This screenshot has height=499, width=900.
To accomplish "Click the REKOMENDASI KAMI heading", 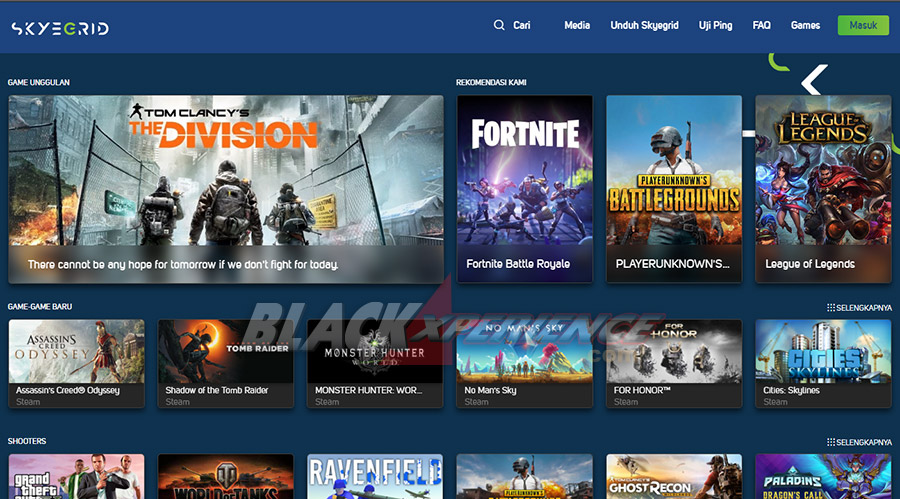I will coord(491,83).
